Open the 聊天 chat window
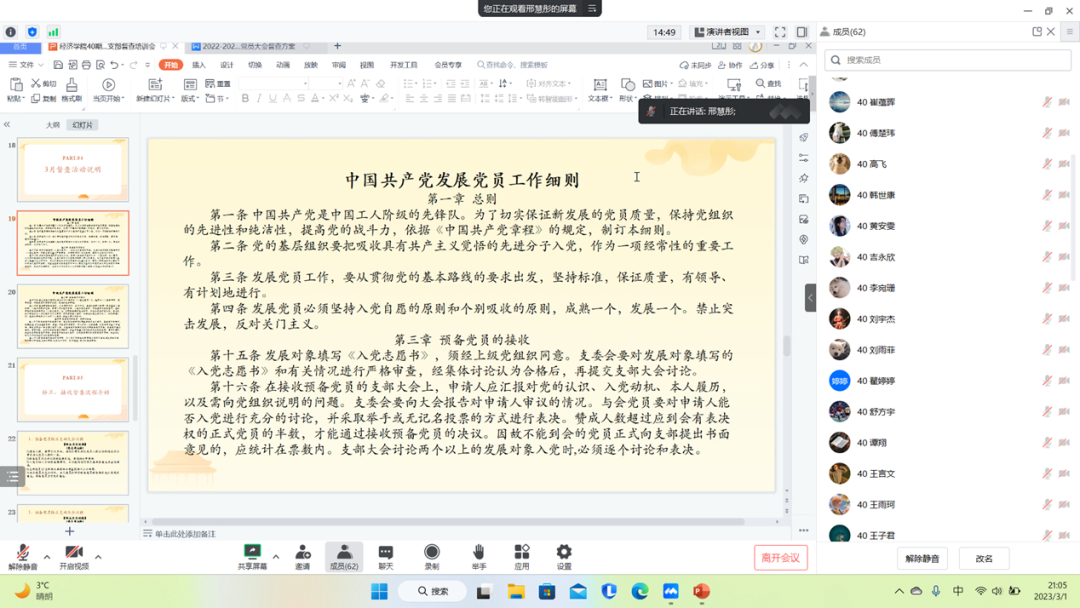This screenshot has height=608, width=1080. click(x=385, y=555)
